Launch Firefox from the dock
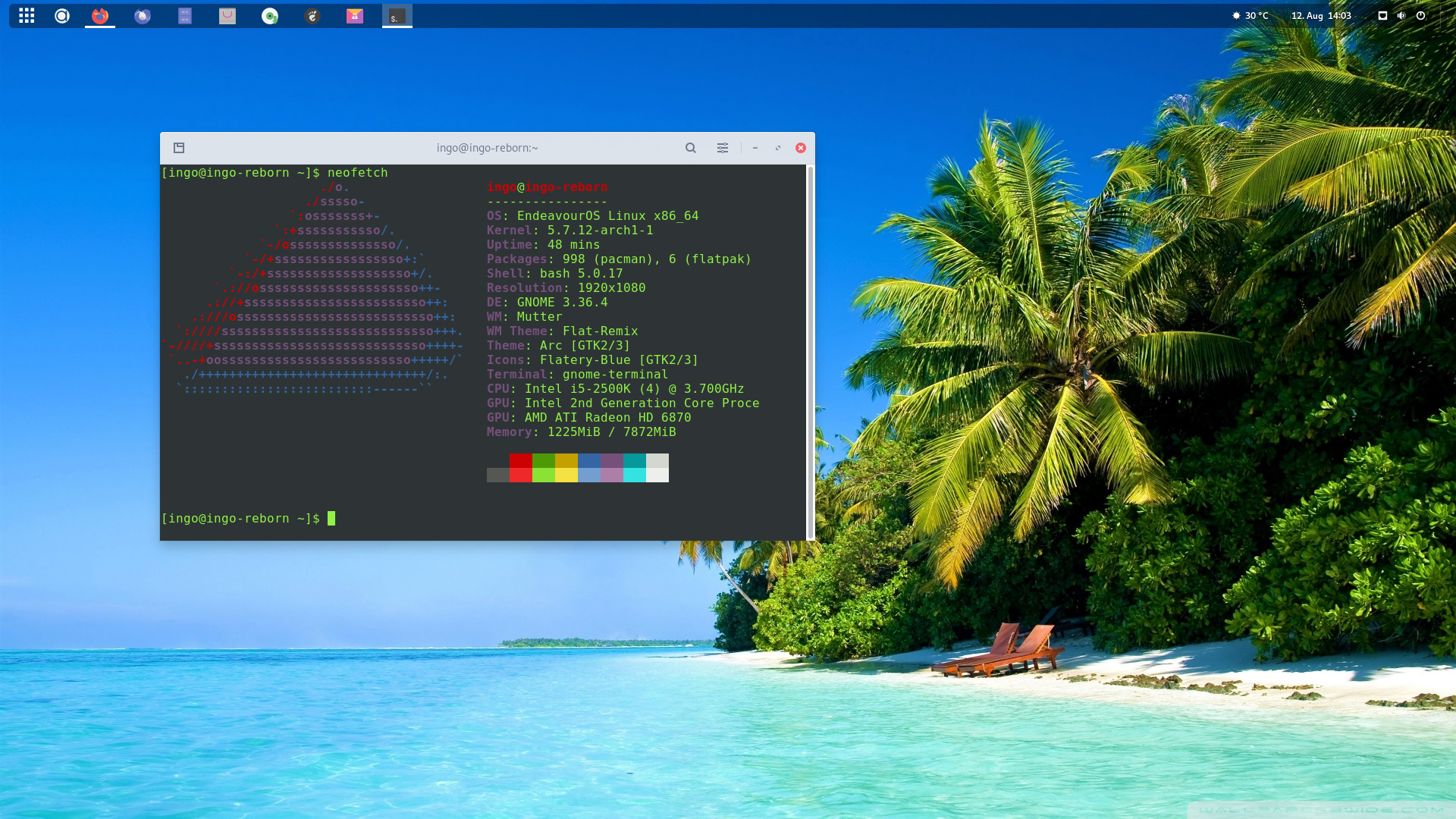Image resolution: width=1456 pixels, height=819 pixels. (100, 16)
